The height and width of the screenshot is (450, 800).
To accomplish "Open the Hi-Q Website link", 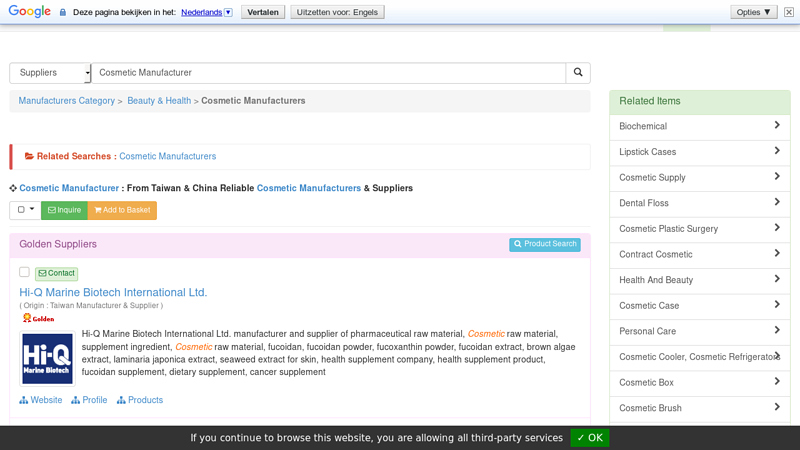I will point(41,400).
